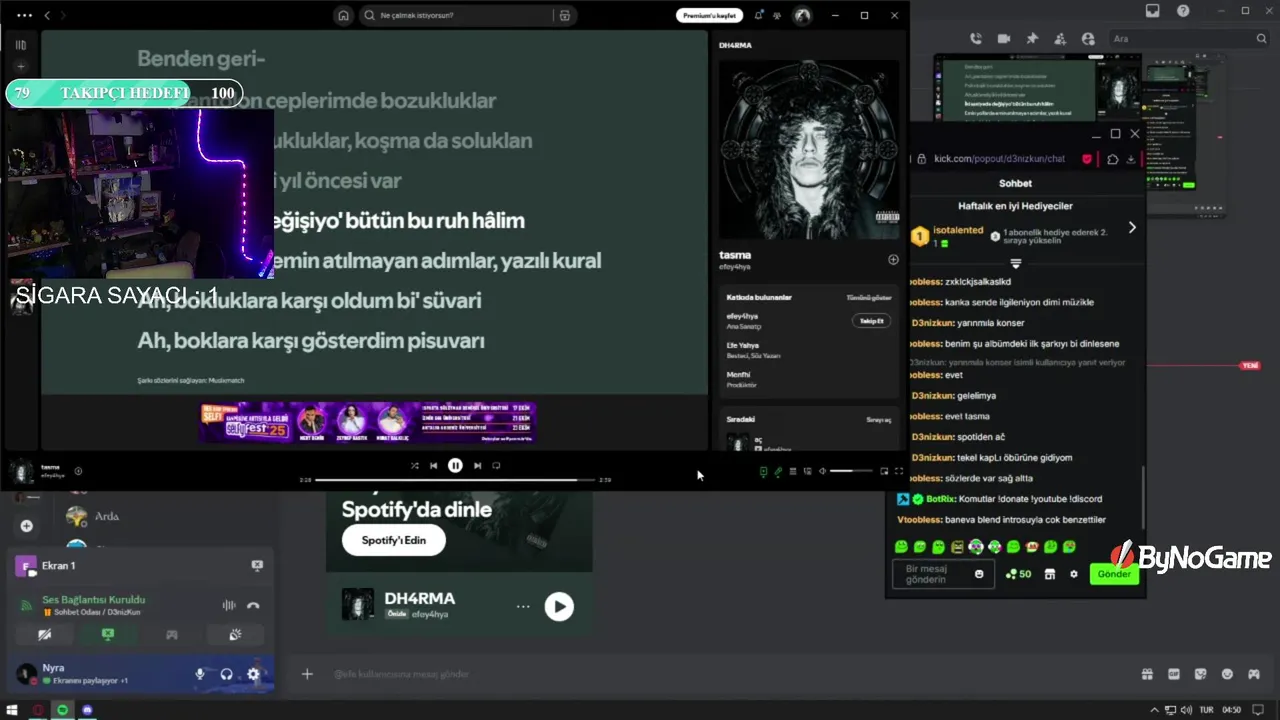This screenshot has width=1280, height=720.
Task: Stop watching Ekran 1 stream icon
Action: (x=257, y=565)
